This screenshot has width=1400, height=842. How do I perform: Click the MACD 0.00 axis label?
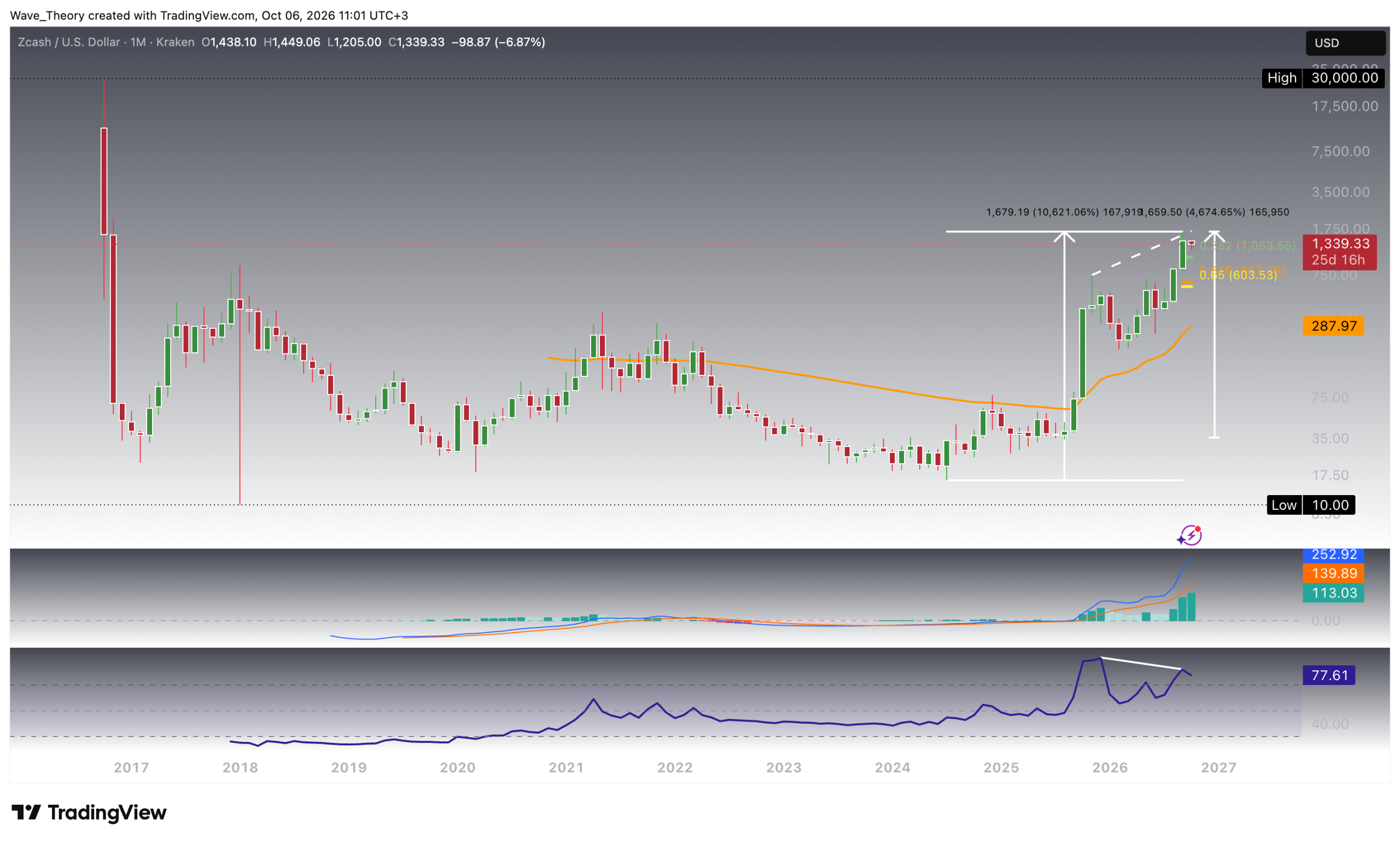point(1326,621)
